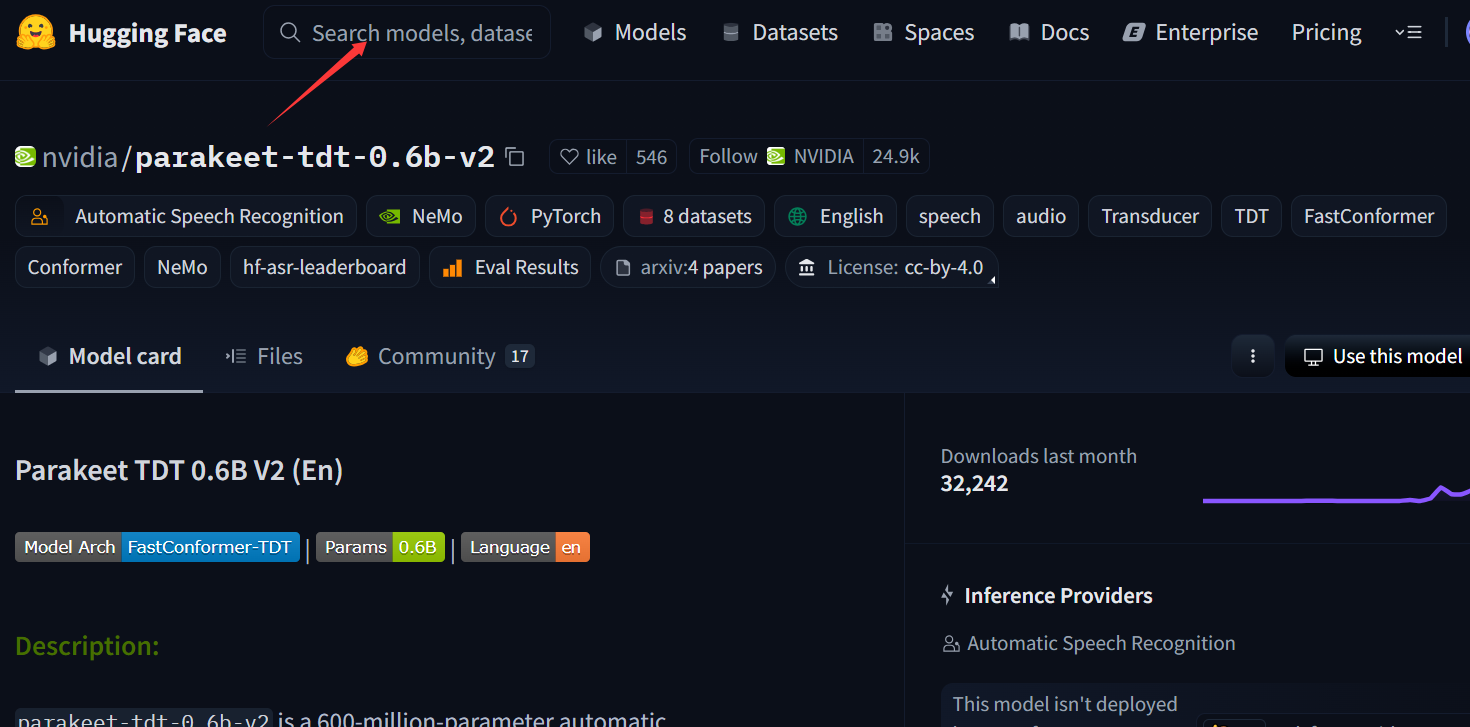
Task: Click the Params 0.6B badge
Action: point(380,547)
